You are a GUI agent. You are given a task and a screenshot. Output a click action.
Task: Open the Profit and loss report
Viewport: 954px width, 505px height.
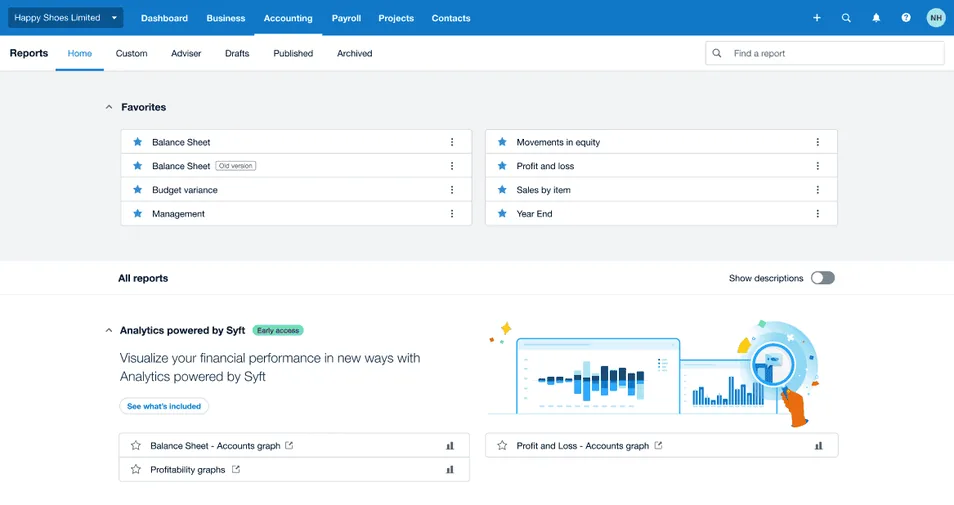(545, 165)
